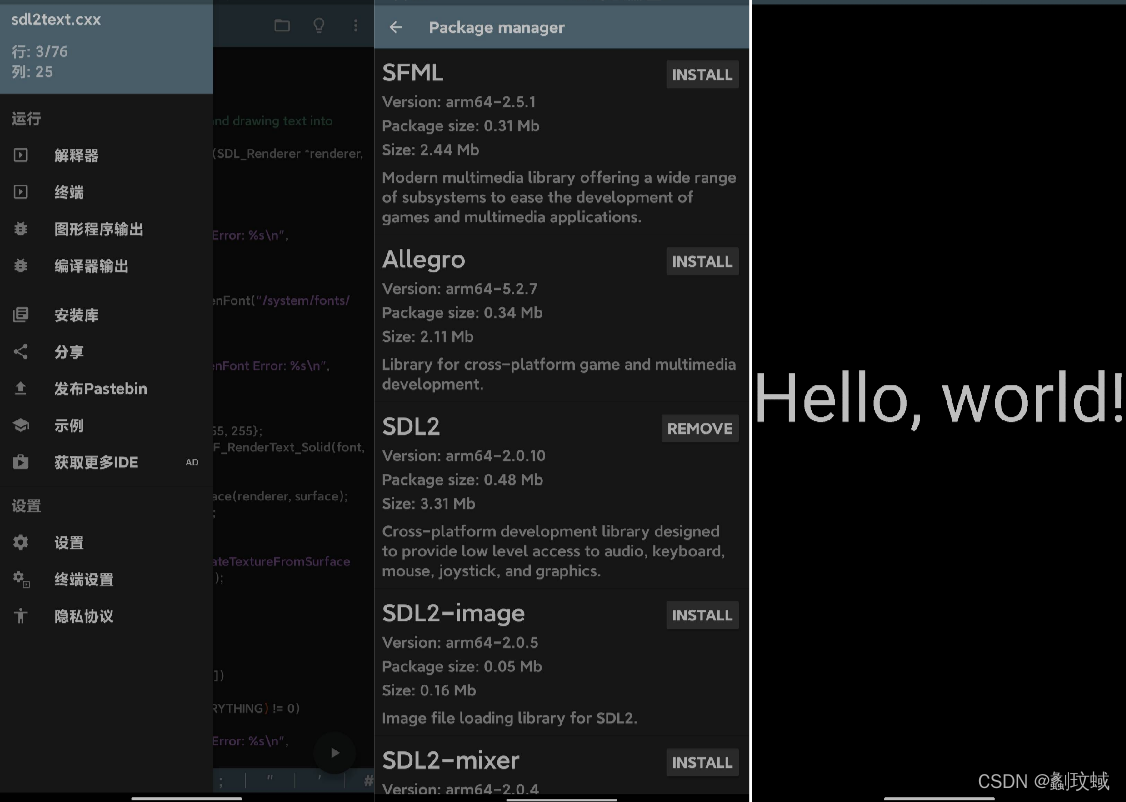Image resolution: width=1126 pixels, height=802 pixels.
Task: Open 获取更多IDE entry
Action: pos(106,462)
